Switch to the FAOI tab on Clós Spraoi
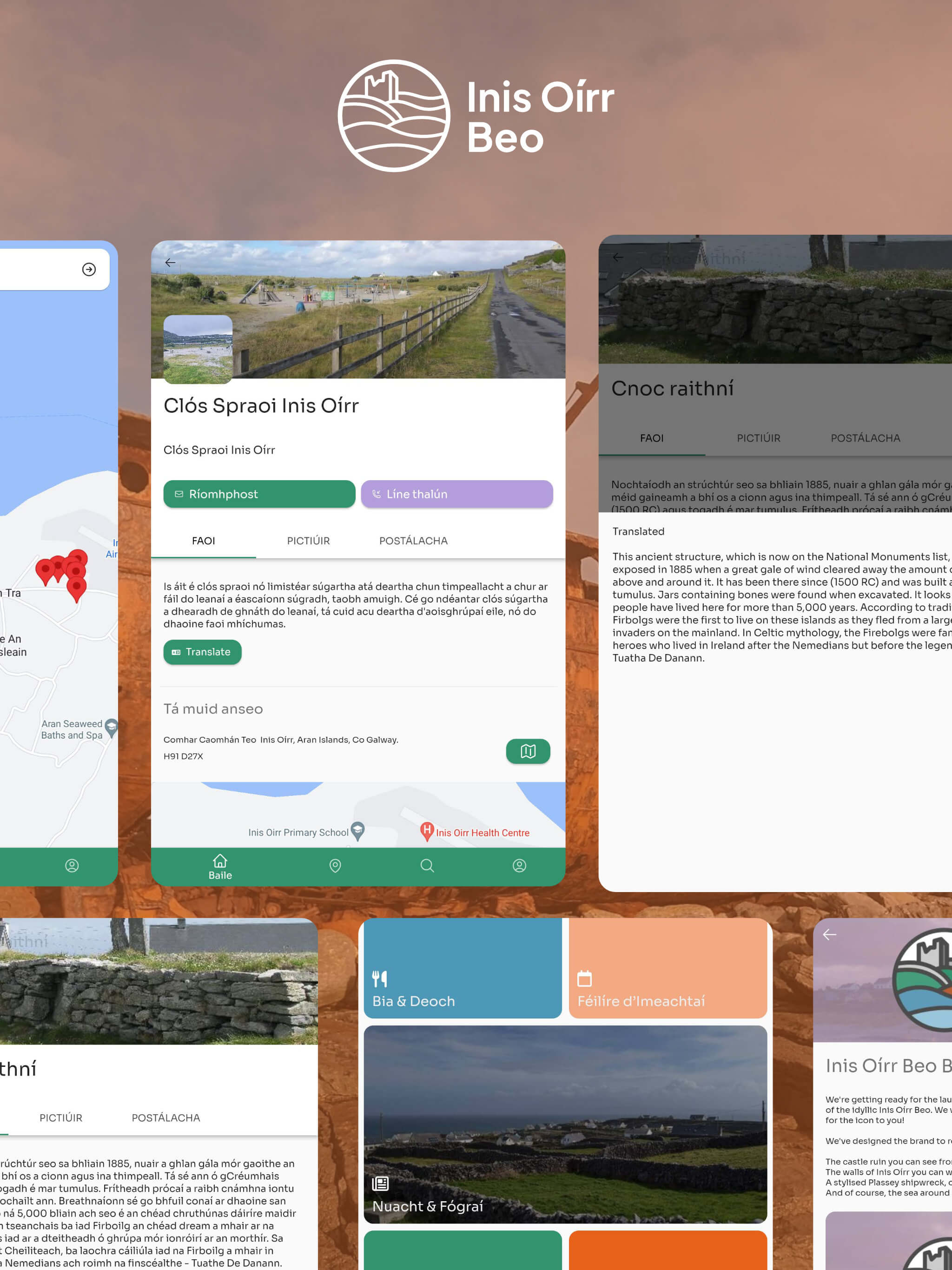The height and width of the screenshot is (1270, 952). coord(203,541)
